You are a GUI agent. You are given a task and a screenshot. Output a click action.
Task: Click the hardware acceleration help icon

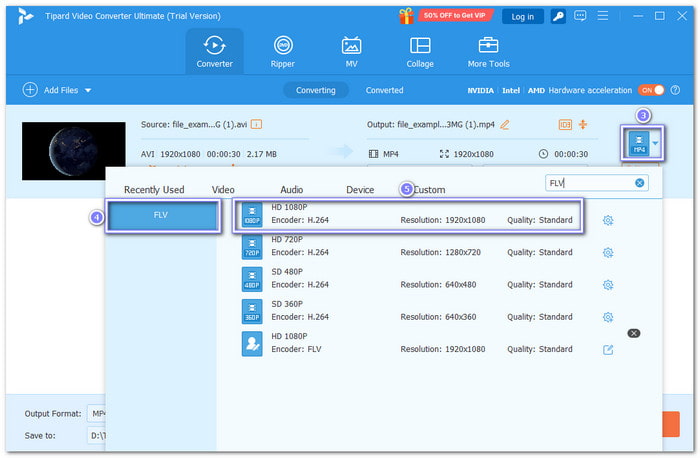(x=675, y=90)
